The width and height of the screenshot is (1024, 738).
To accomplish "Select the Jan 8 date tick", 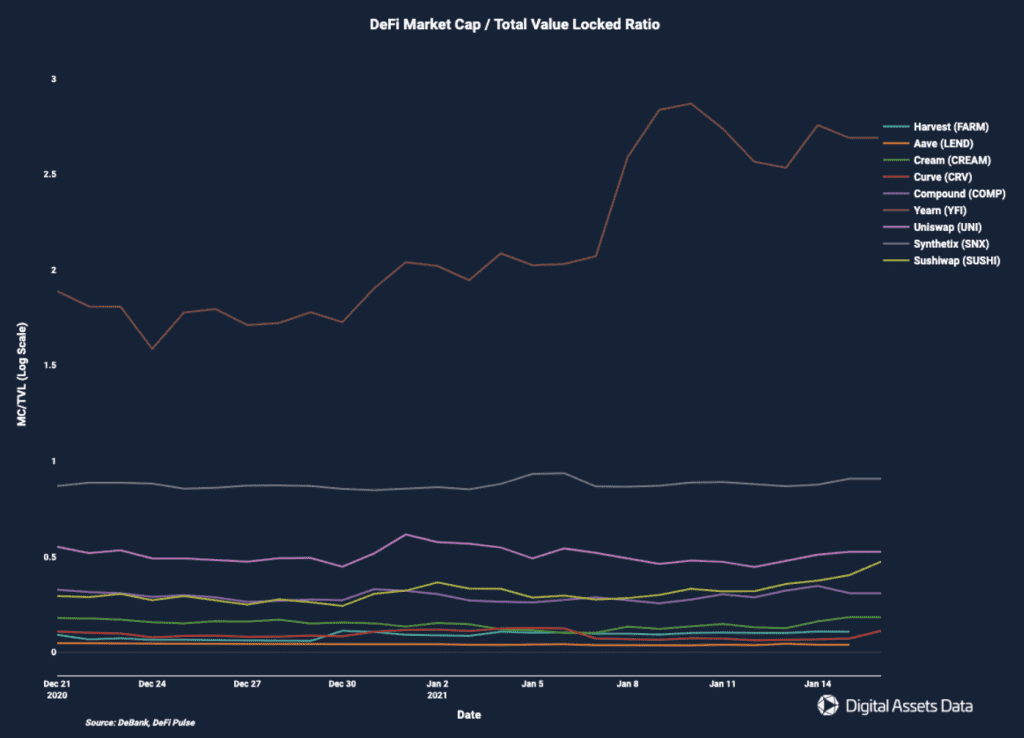I will (x=628, y=684).
